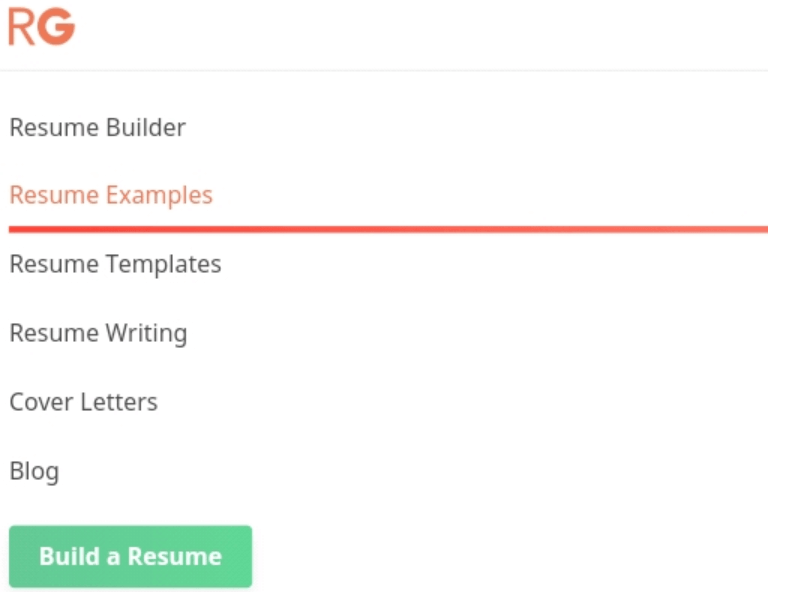795x592 pixels.
Task: Click the RG logo icon
Action: coord(42,26)
